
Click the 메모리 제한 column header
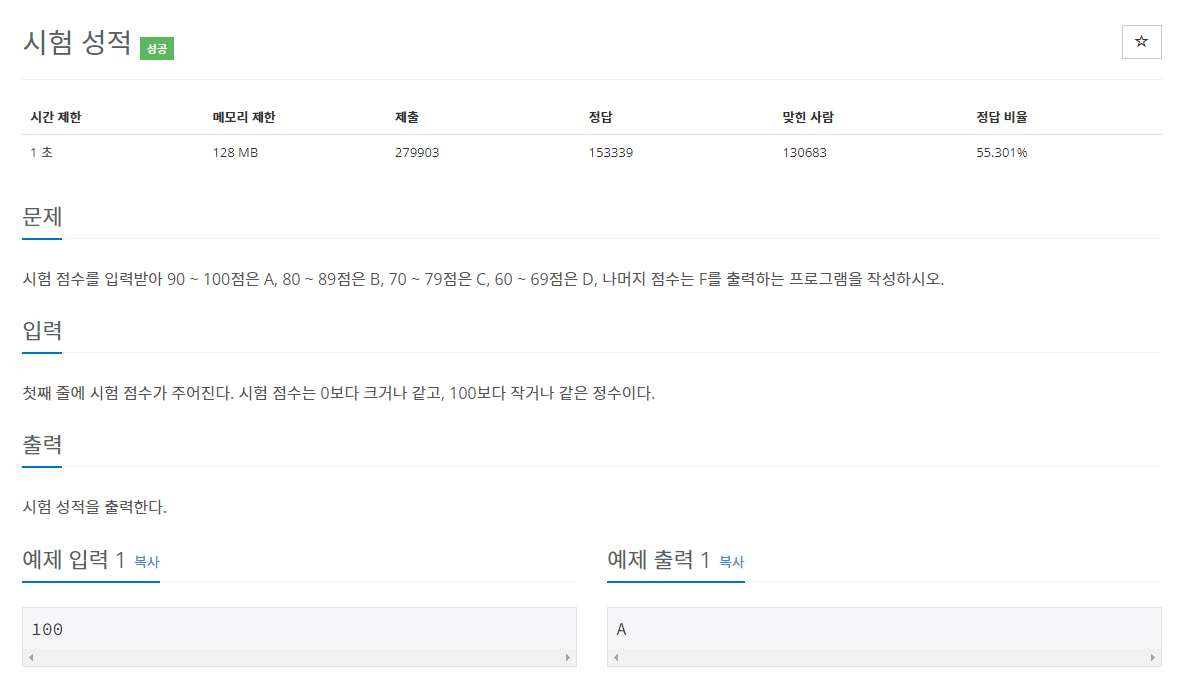[244, 117]
